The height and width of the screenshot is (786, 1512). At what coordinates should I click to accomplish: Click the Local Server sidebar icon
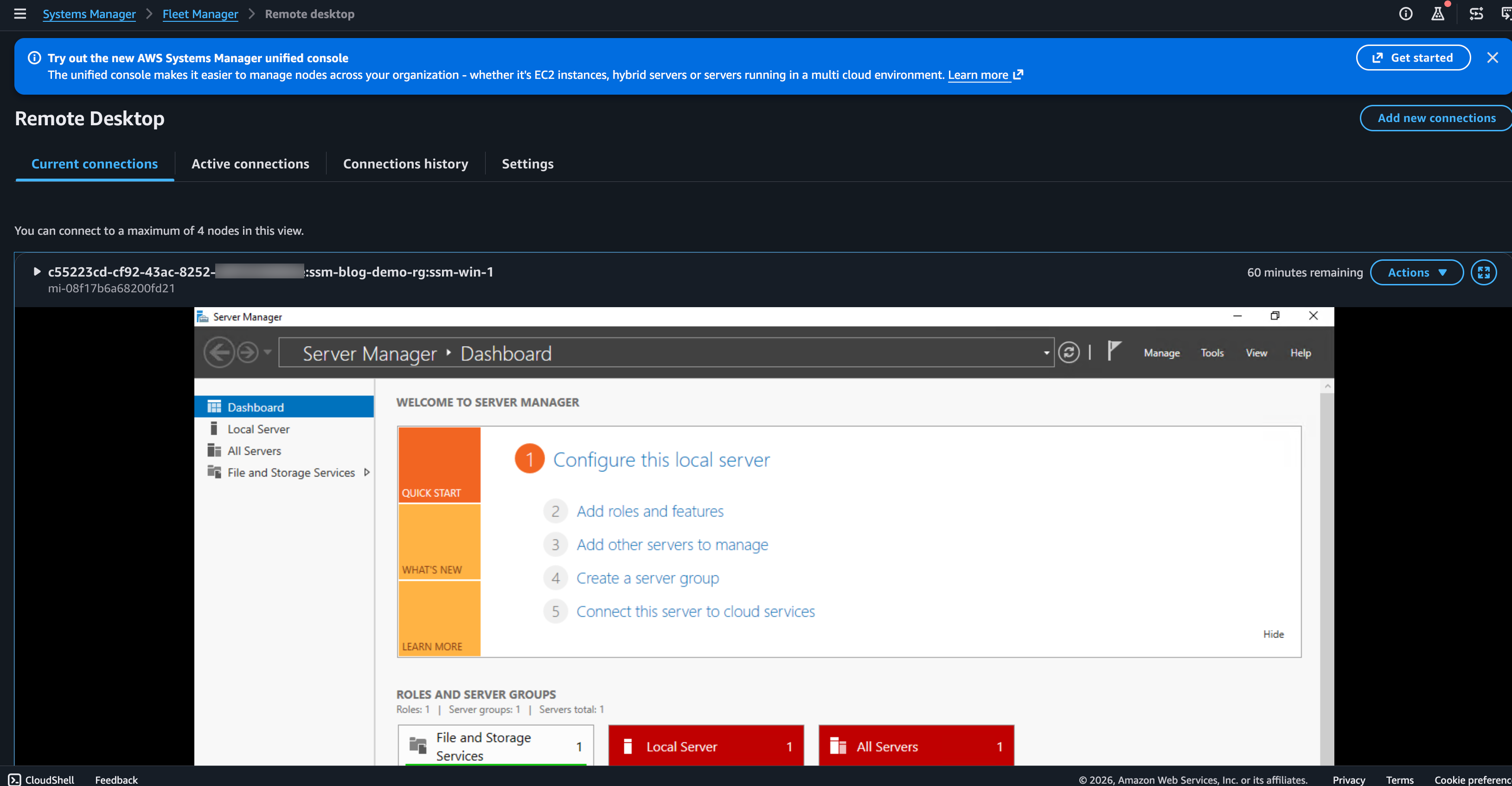click(x=214, y=428)
